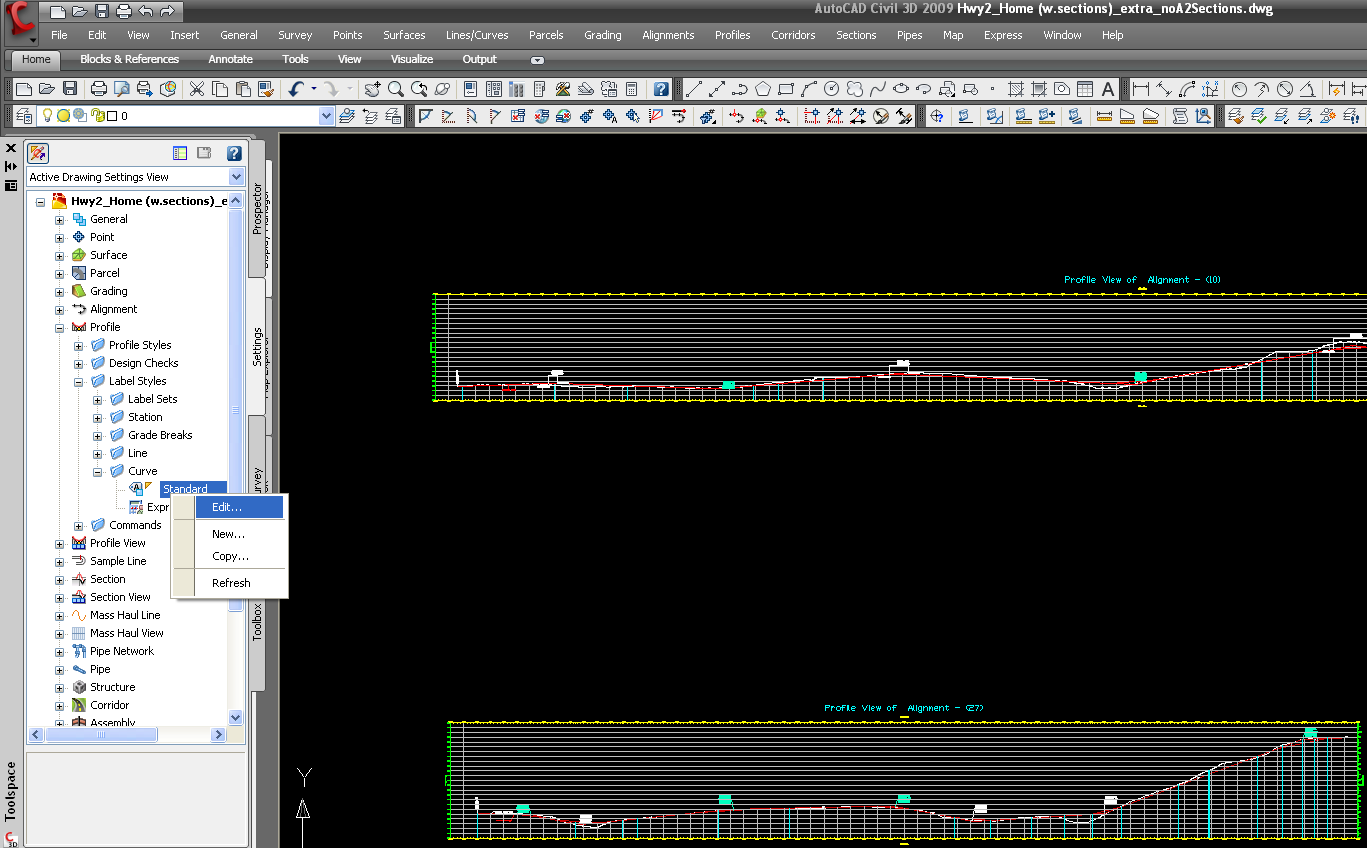
Task: Select the Table draw tool
Action: coord(1085,89)
